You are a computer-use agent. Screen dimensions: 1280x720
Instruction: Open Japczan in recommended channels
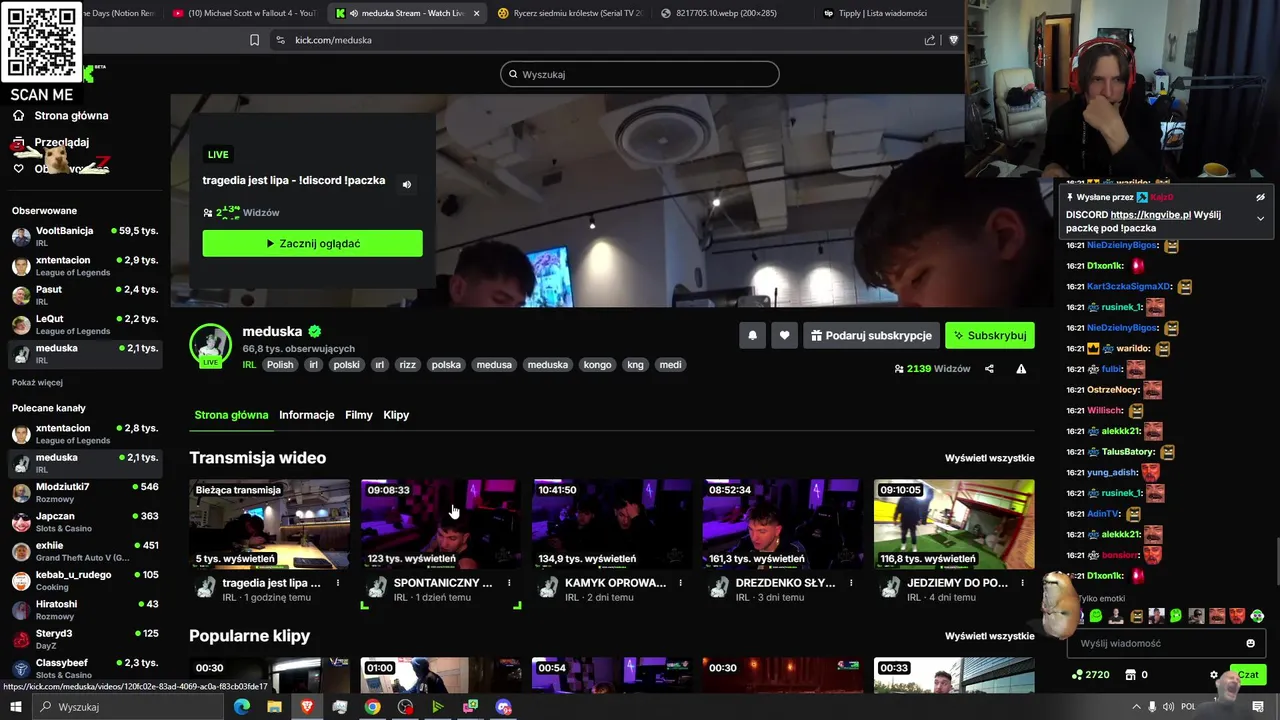point(84,521)
